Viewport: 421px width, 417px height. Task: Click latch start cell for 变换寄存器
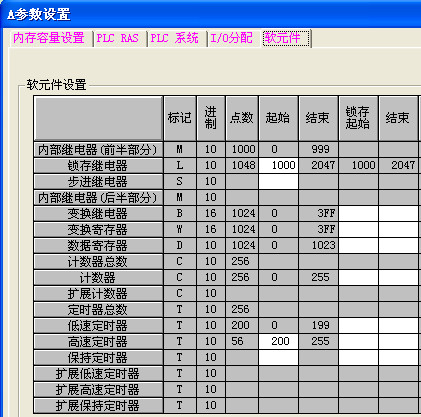click(x=358, y=229)
